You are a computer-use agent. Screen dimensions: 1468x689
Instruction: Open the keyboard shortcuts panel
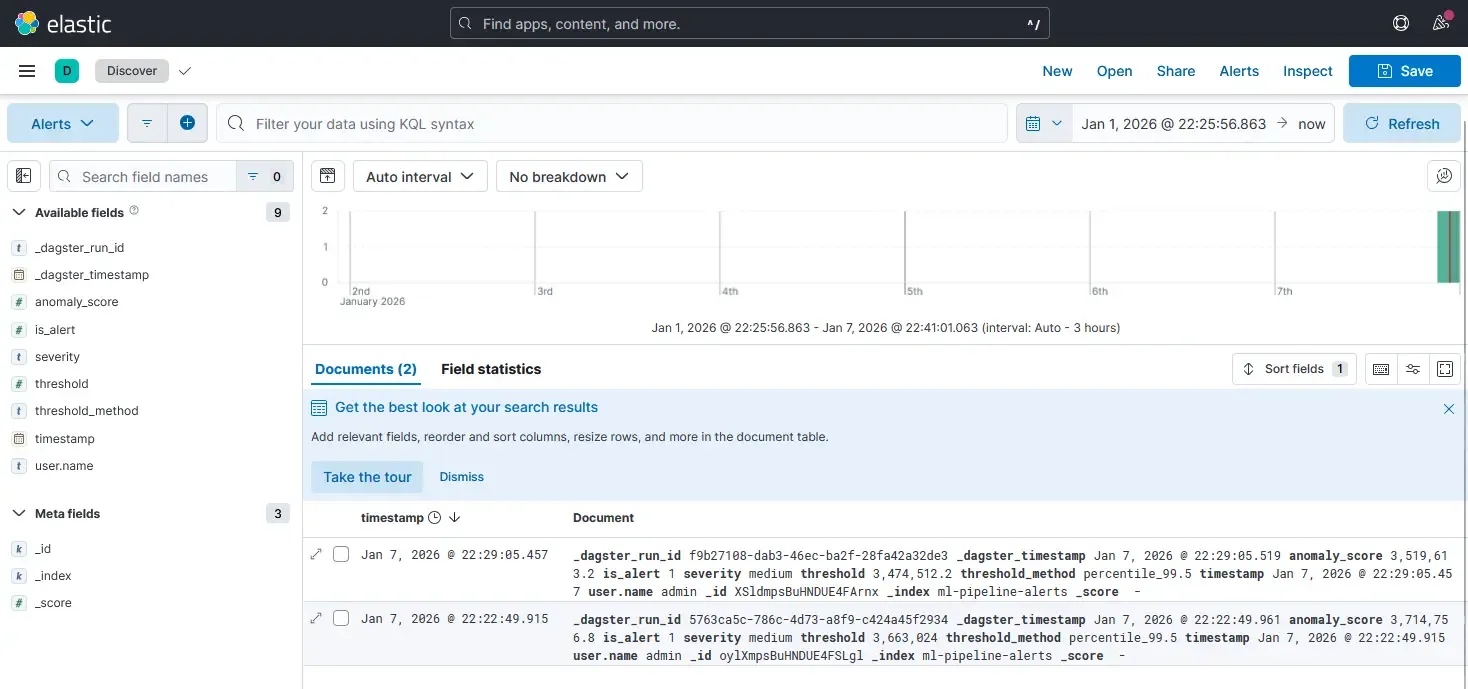point(1381,369)
